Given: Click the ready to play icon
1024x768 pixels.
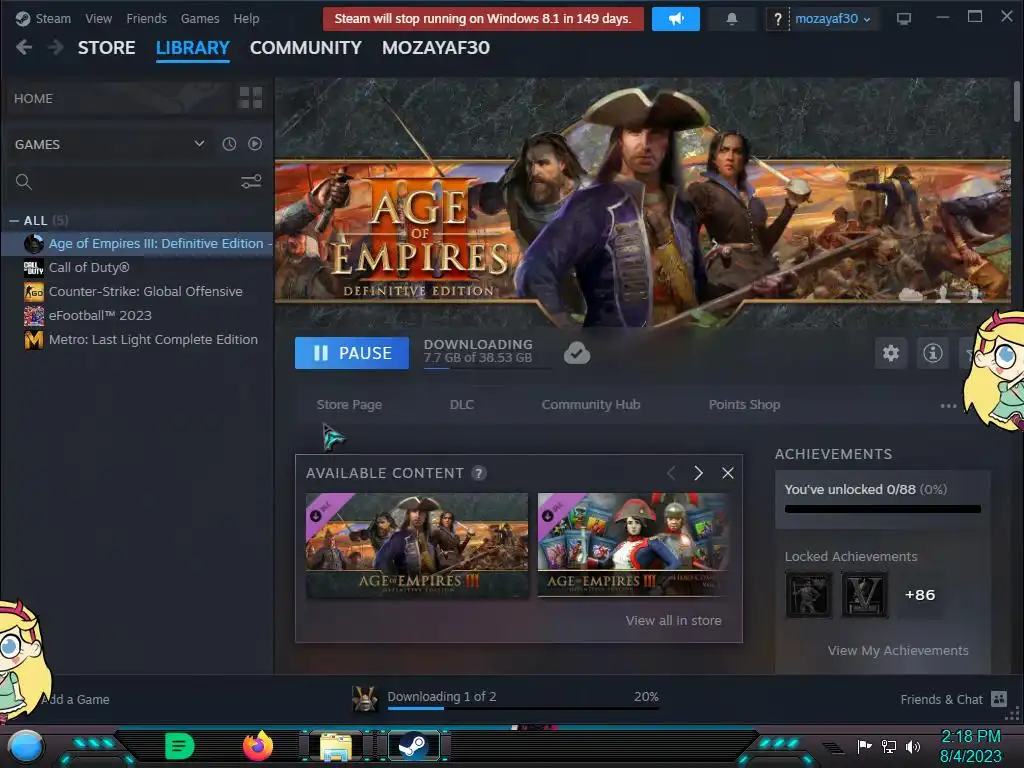Looking at the screenshot, I should (x=255, y=144).
